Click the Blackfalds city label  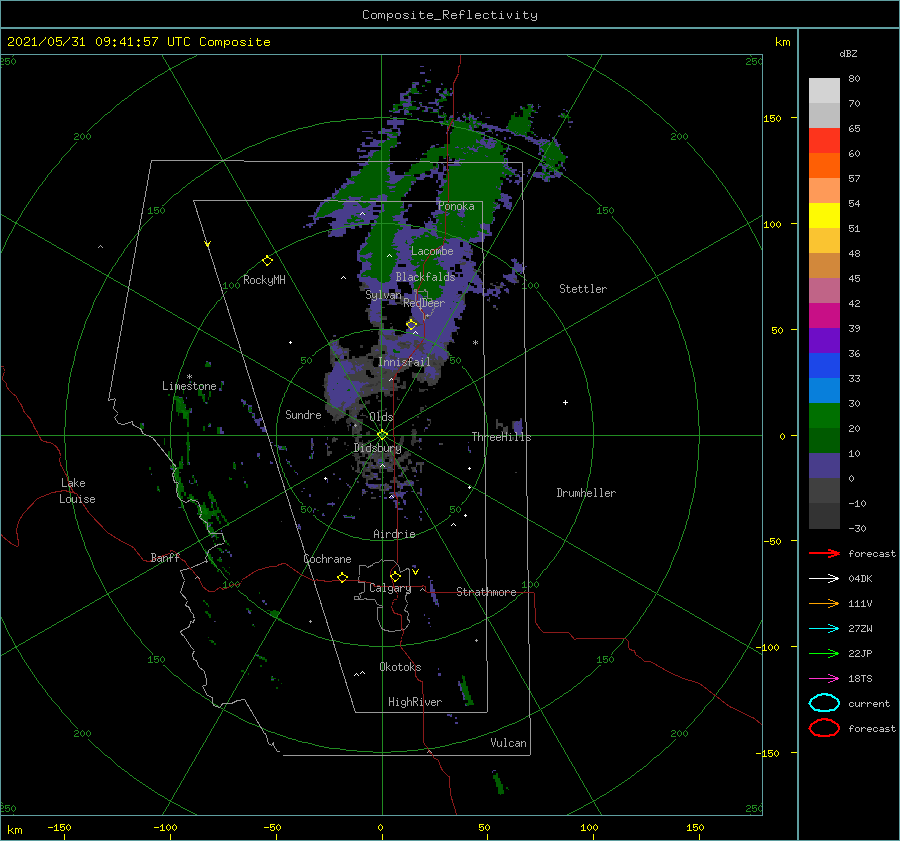click(425, 277)
